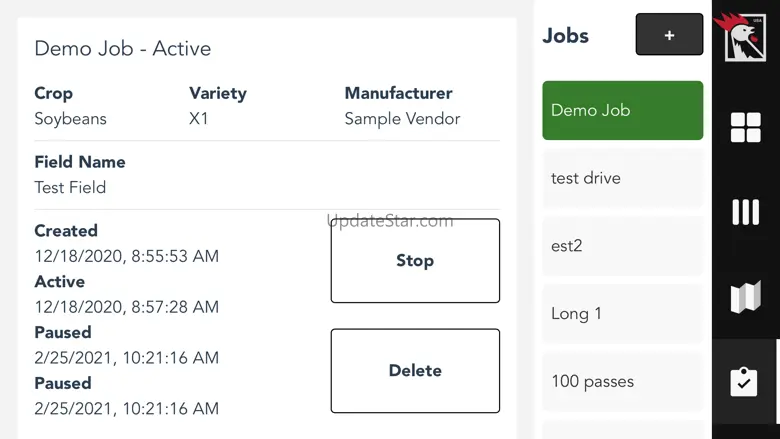Select the three vertical bars icon
Viewport: 780px width, 439px height.
[x=745, y=212]
